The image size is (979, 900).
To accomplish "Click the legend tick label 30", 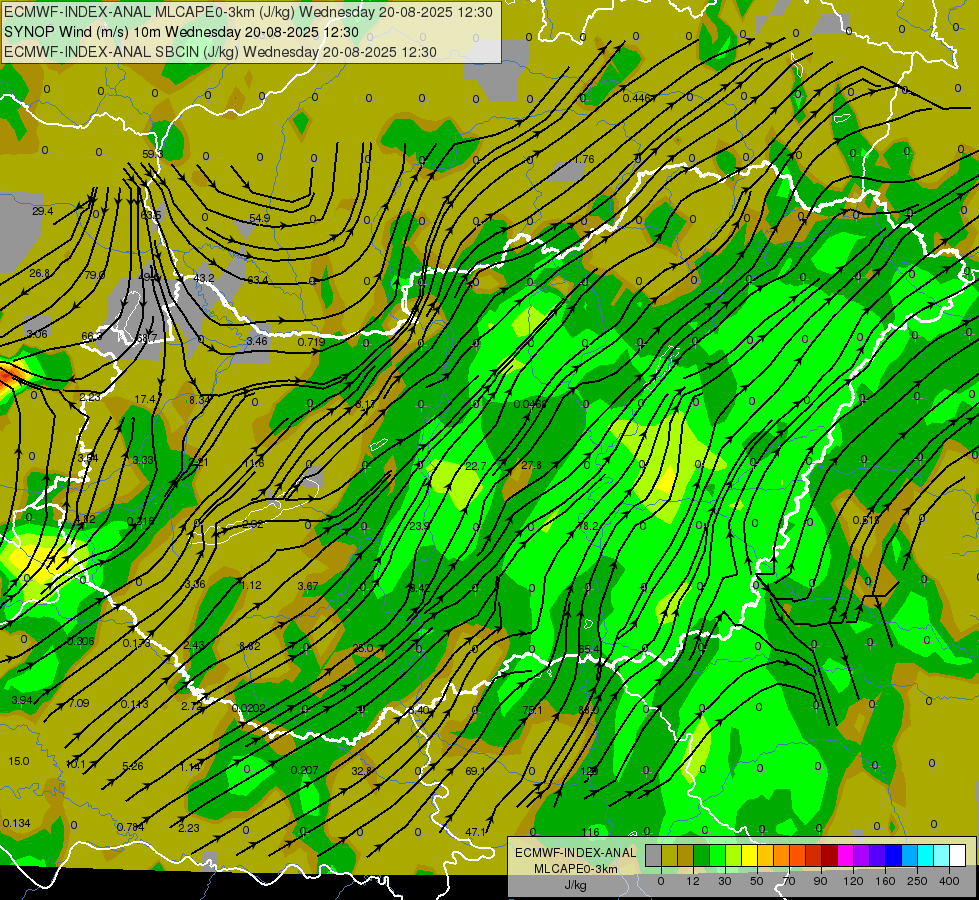I will pyautogui.click(x=724, y=881).
